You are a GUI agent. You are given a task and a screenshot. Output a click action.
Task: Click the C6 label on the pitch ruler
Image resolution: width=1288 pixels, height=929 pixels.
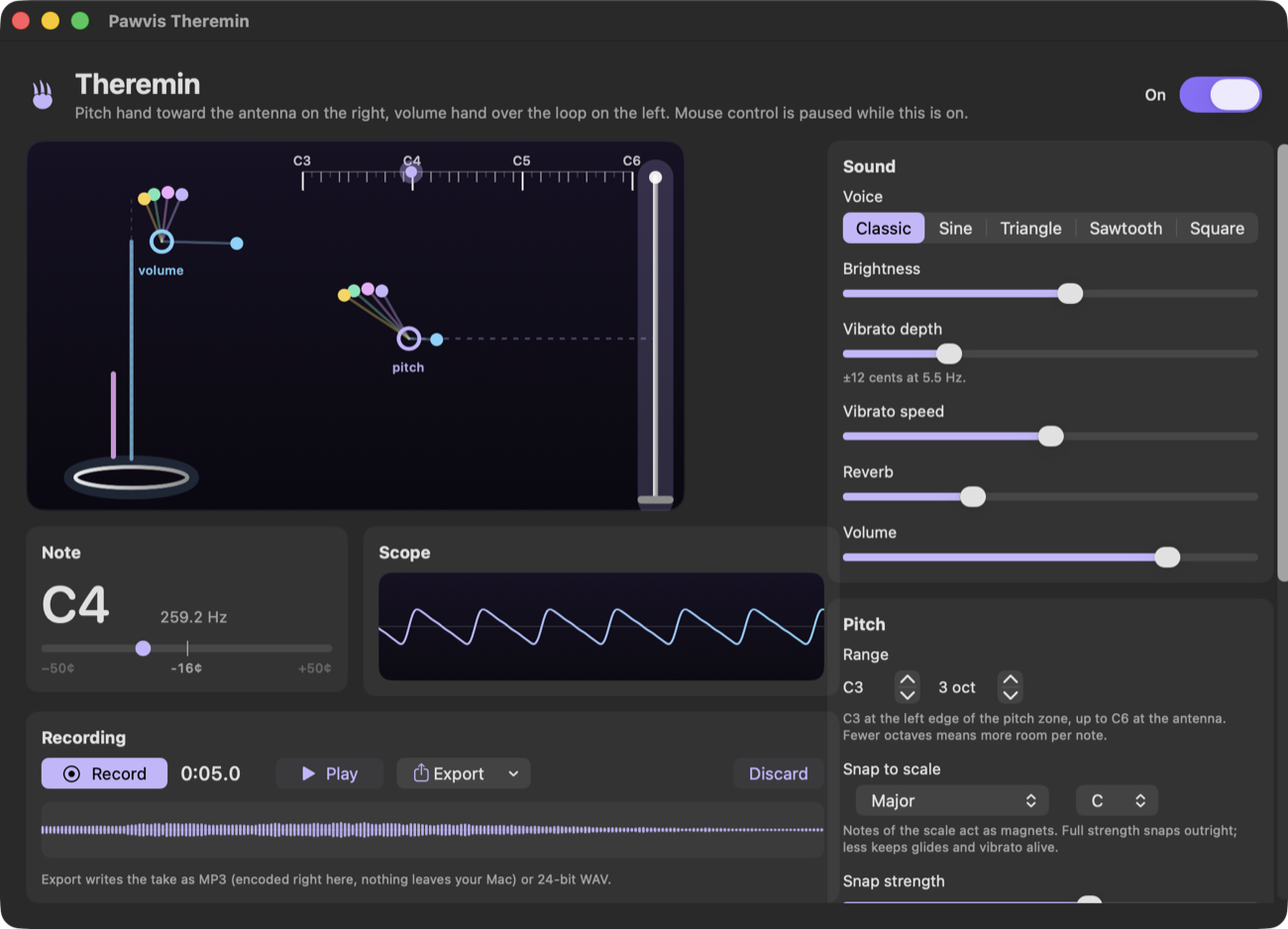(631, 160)
